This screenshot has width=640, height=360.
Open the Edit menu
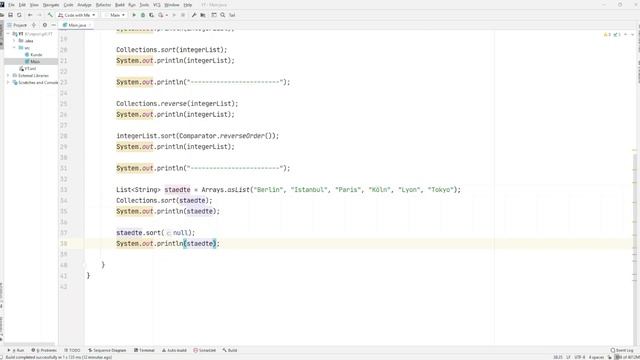pyautogui.click(x=22, y=5)
